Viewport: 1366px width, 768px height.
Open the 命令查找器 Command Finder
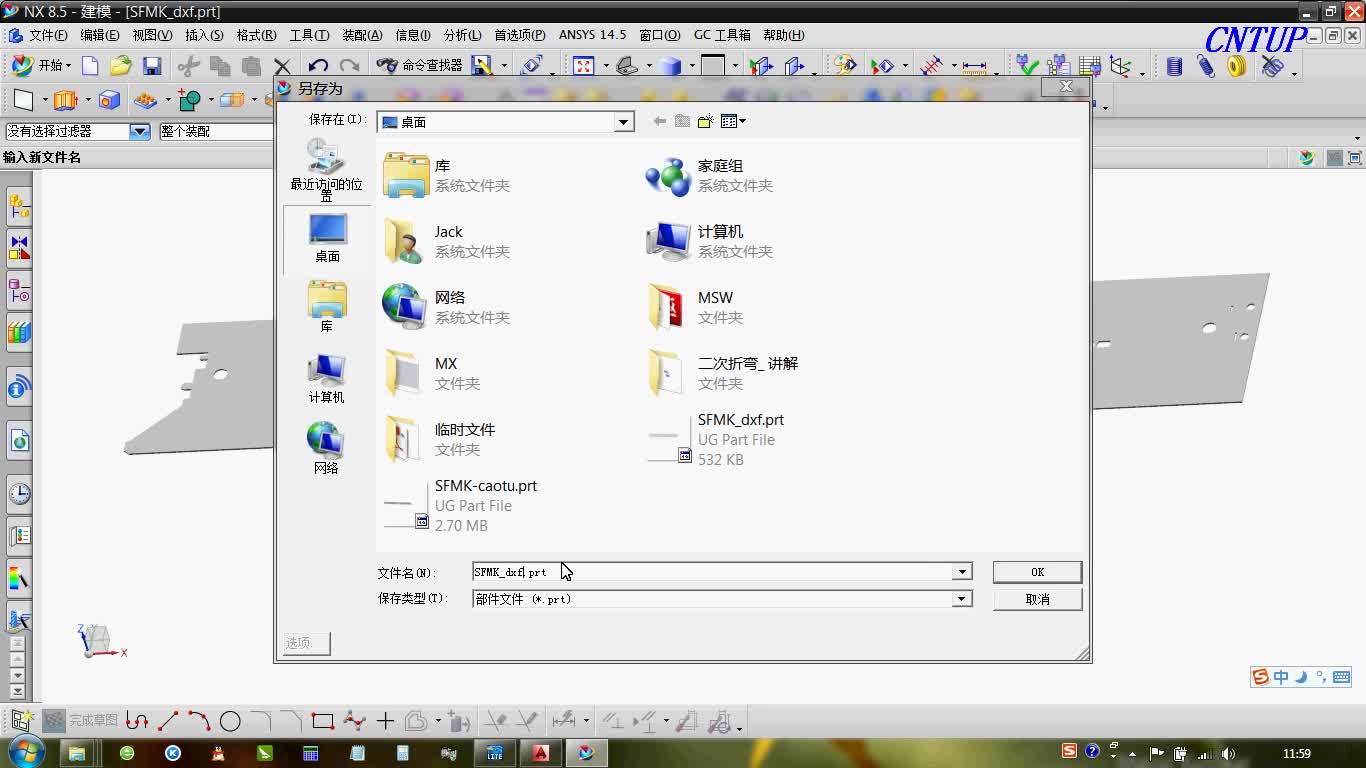(x=418, y=66)
